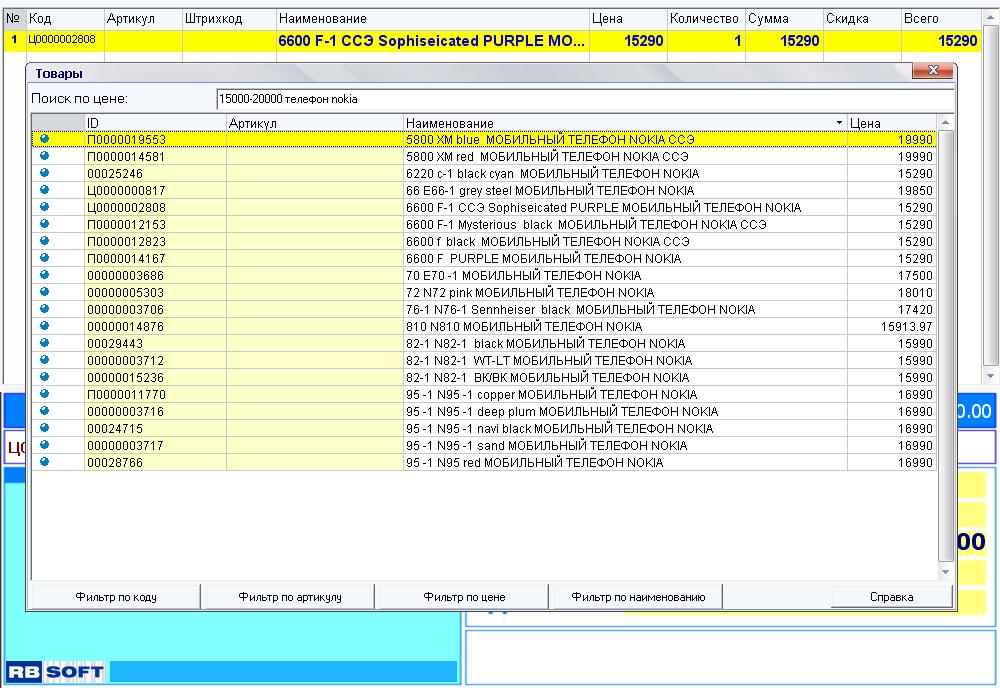
Task: Click the blue bullet icon beside 00000014876
Action: (x=44, y=326)
